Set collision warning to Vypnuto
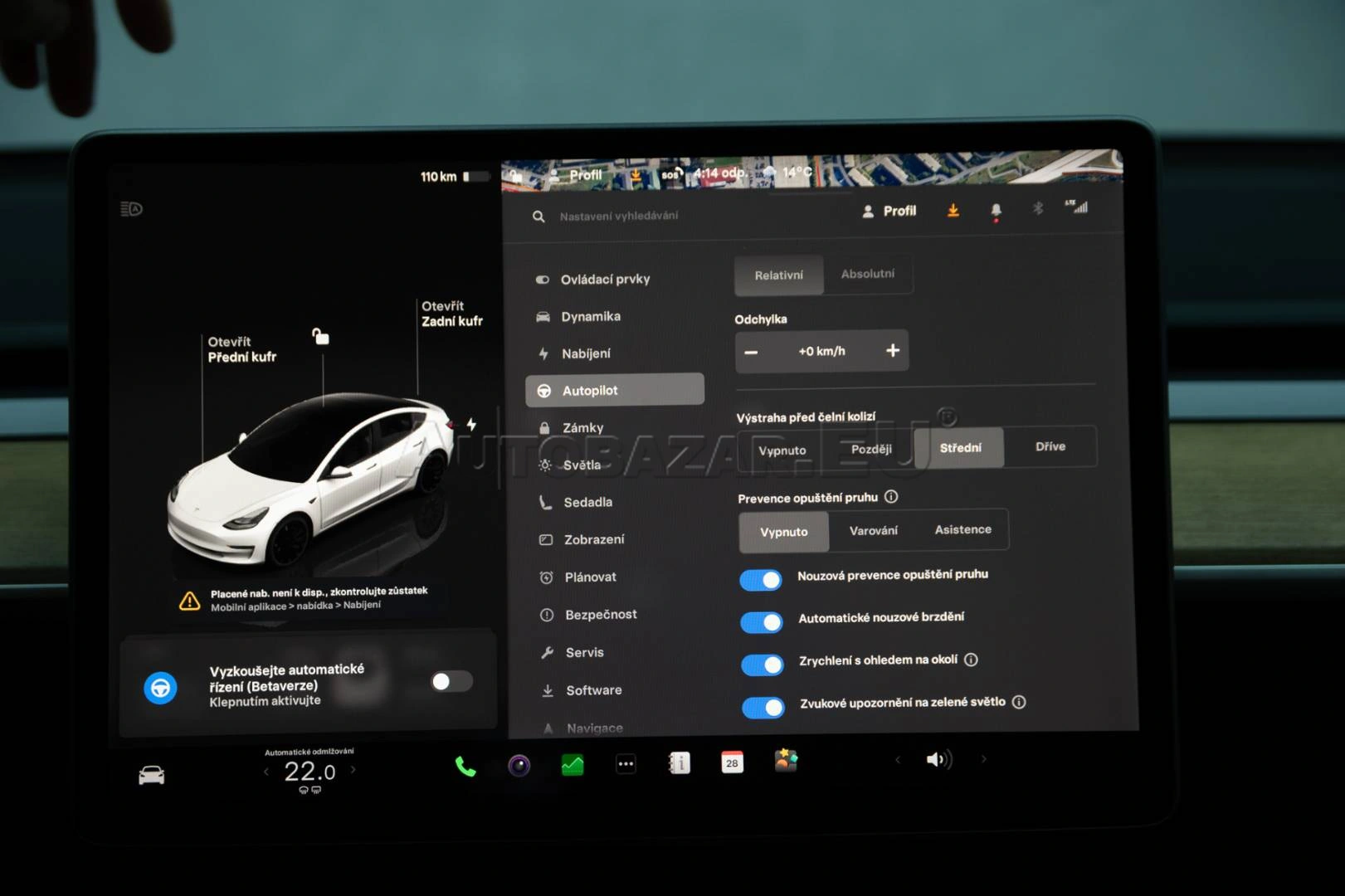1345x896 pixels. tap(782, 450)
